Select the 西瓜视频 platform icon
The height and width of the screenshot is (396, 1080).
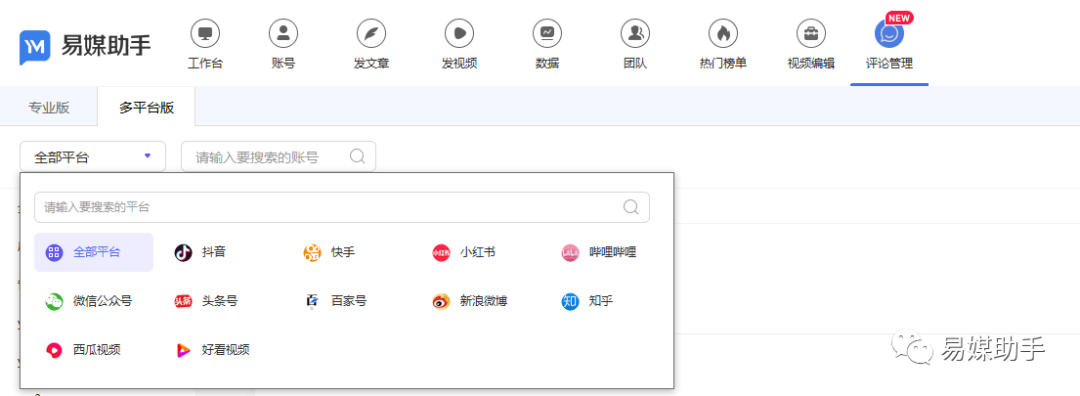[x=54, y=350]
